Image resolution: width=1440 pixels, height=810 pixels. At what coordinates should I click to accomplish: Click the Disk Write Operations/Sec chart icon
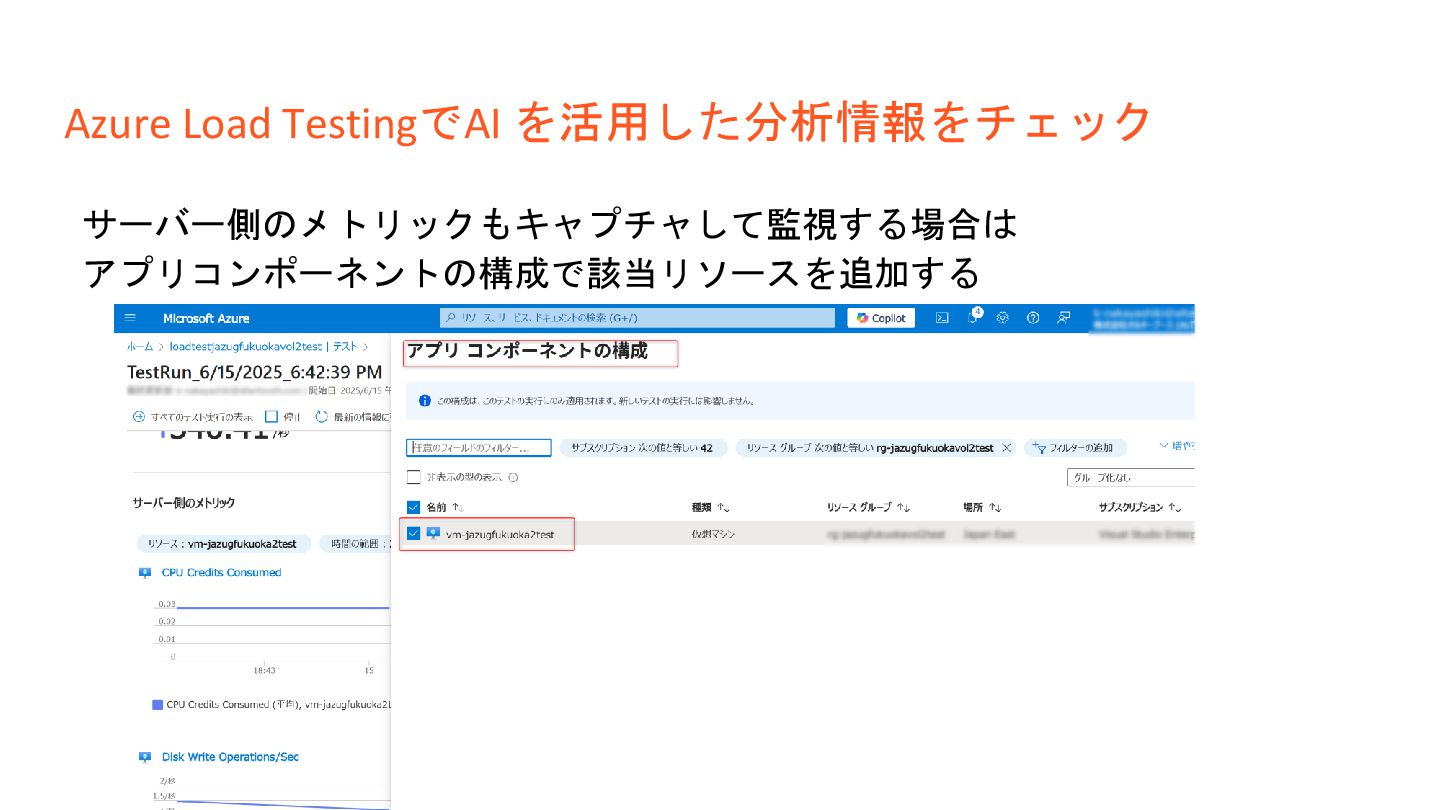tap(144, 757)
